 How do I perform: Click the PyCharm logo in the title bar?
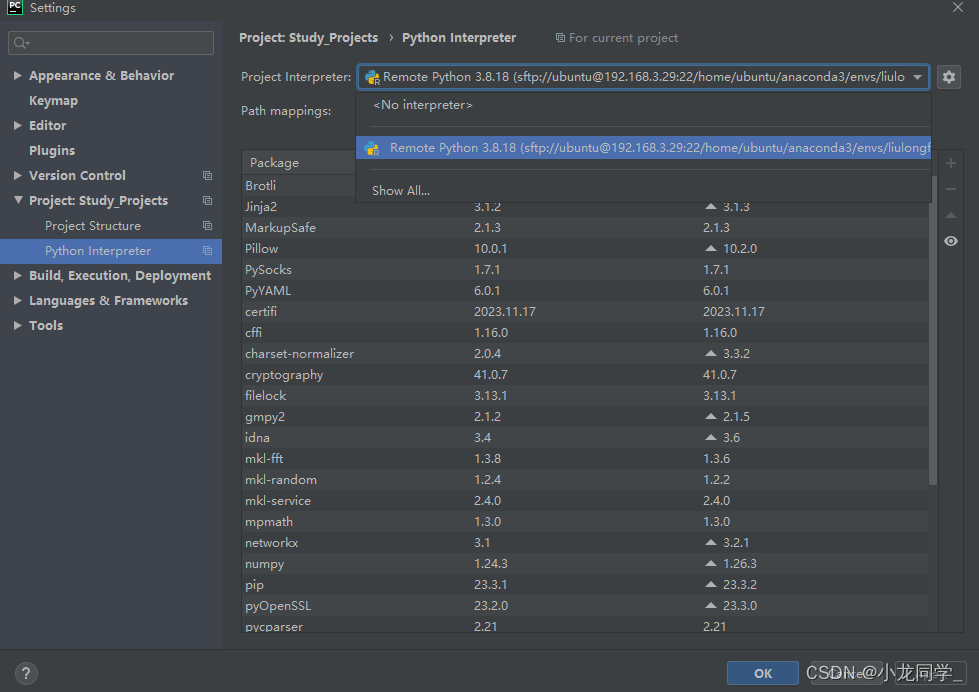pyautogui.click(x=14, y=7)
